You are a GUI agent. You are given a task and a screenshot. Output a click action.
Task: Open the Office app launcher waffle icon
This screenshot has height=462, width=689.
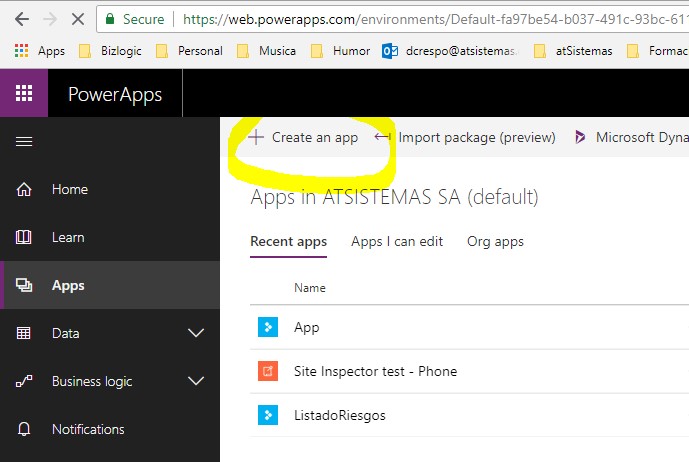pyautogui.click(x=24, y=94)
